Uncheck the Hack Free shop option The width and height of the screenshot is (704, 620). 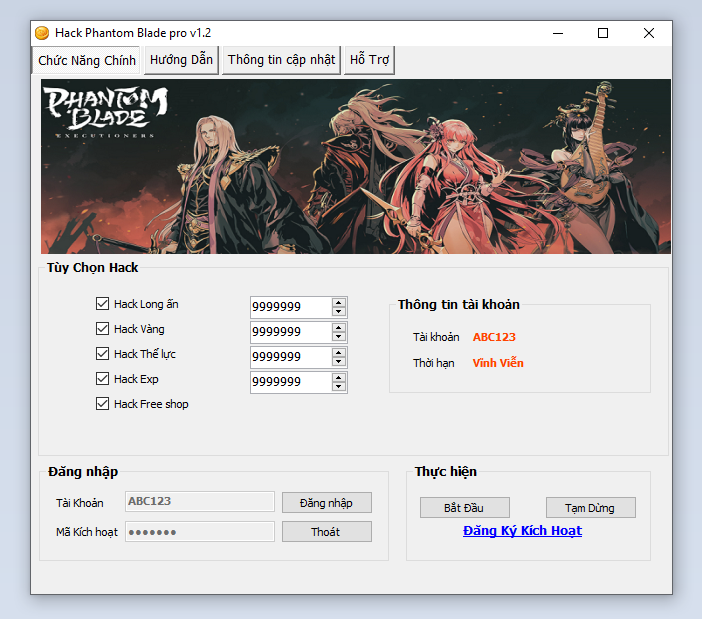point(102,404)
